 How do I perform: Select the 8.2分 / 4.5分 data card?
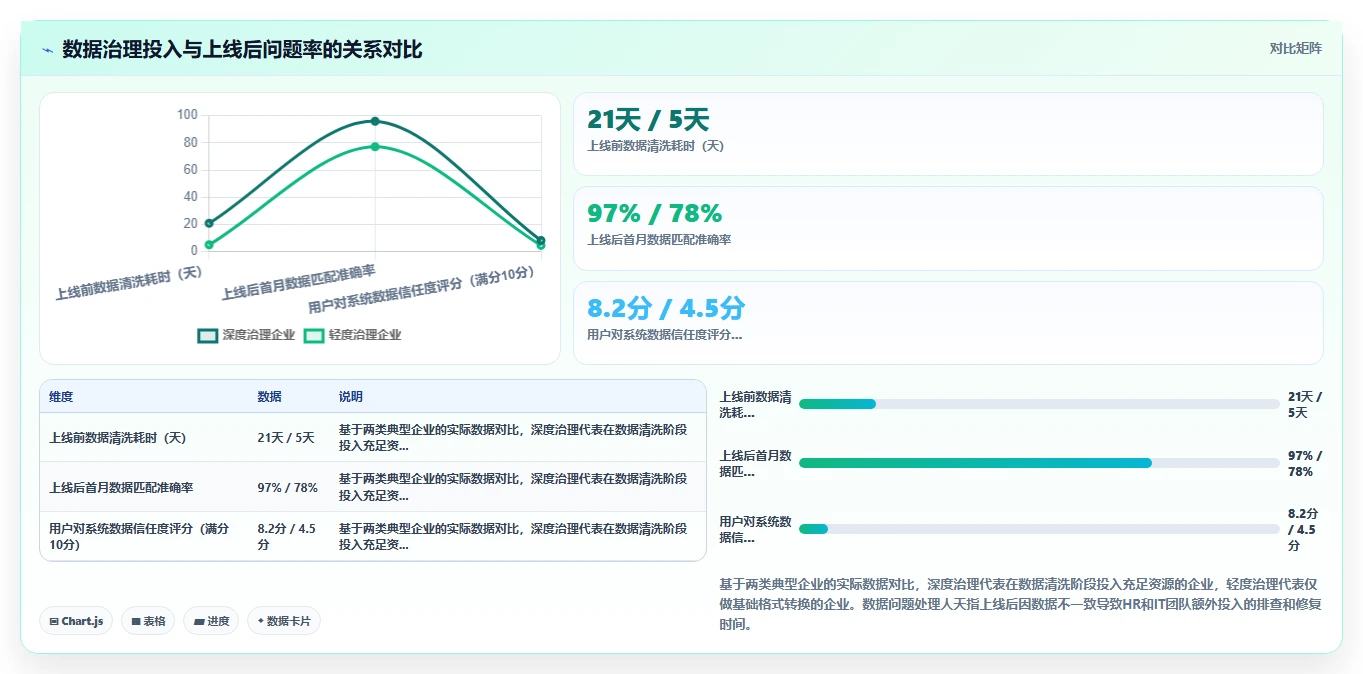click(x=948, y=323)
